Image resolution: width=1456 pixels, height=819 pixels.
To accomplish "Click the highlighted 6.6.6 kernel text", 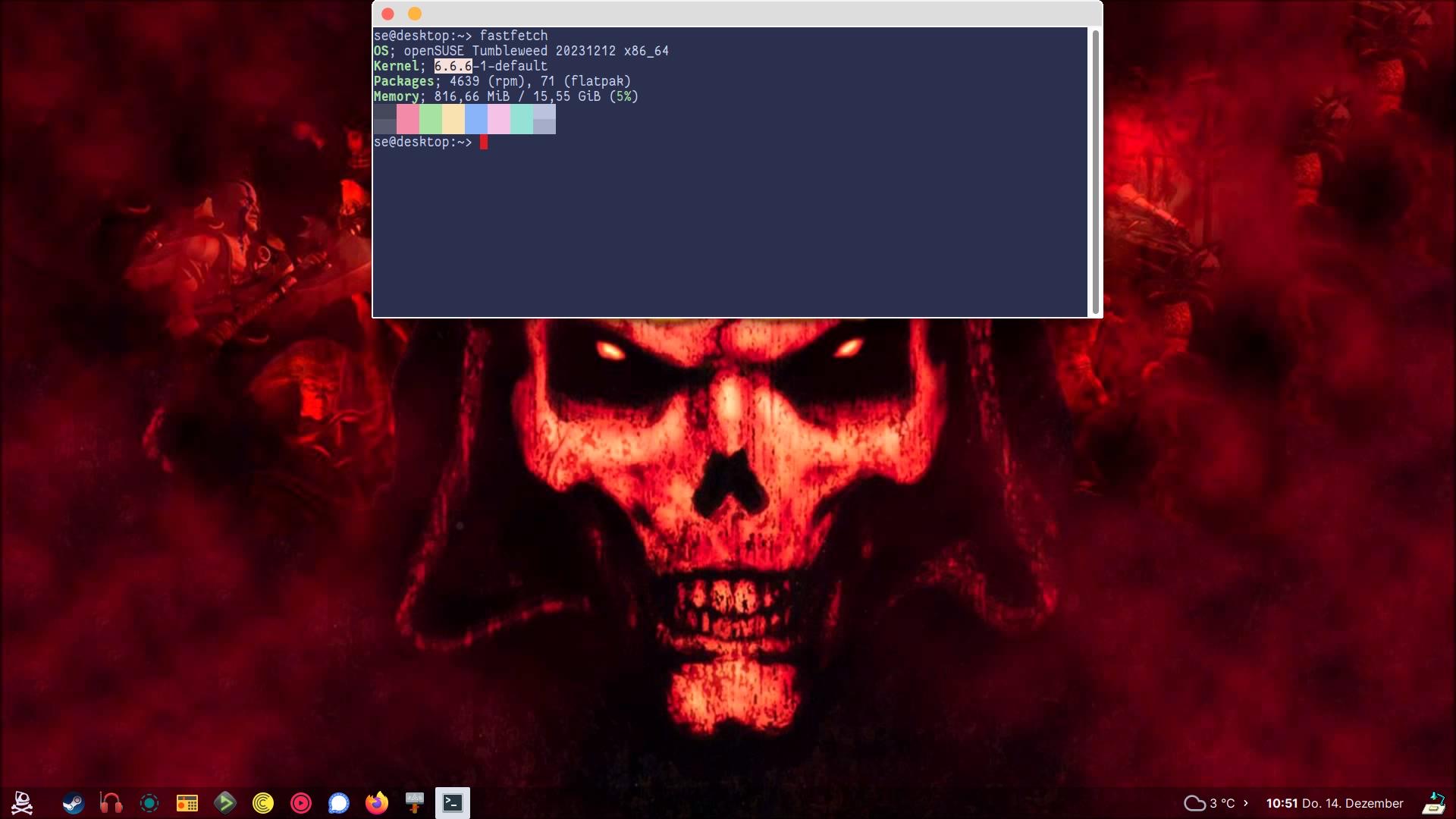I will [x=453, y=66].
